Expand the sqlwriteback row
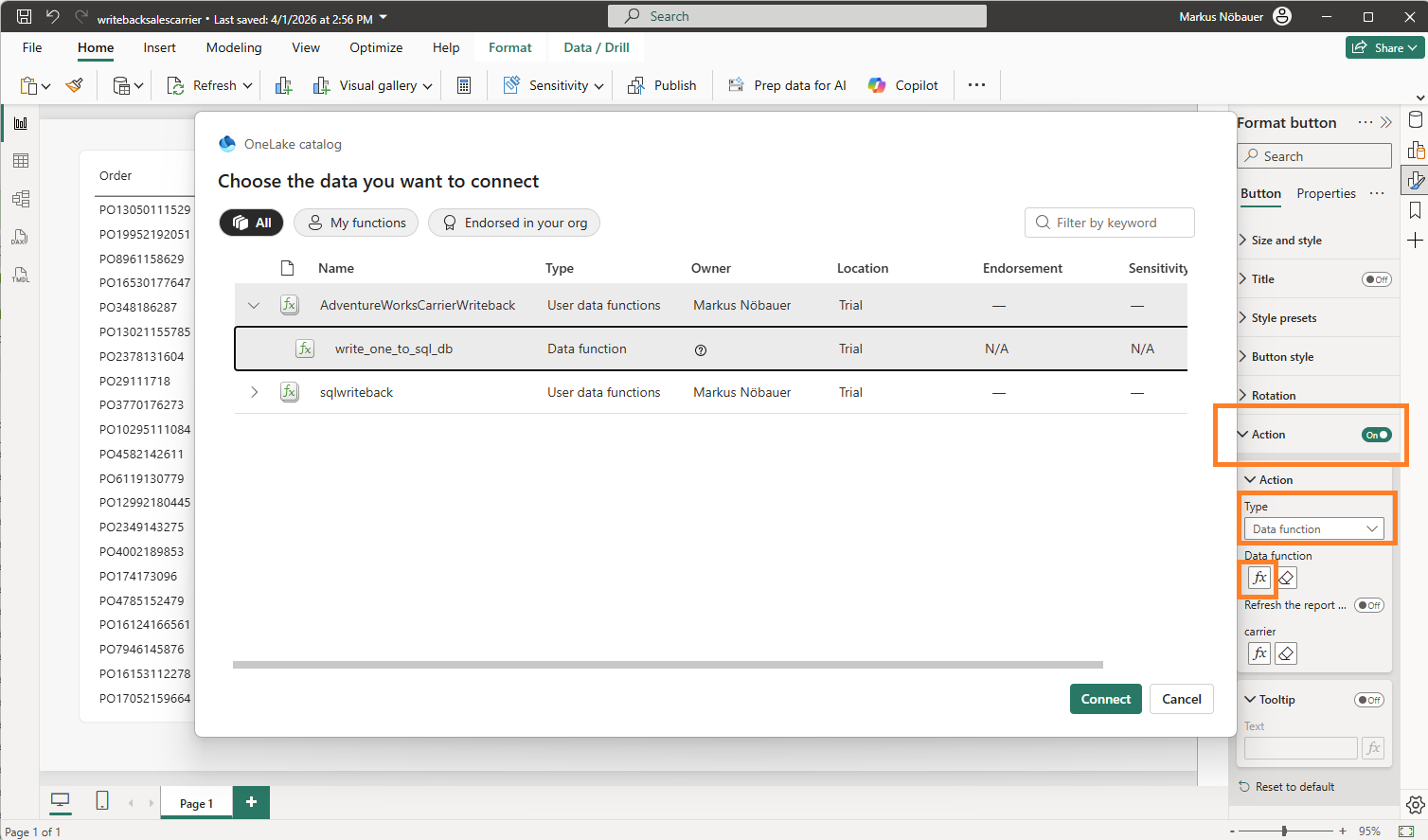Screen dimensions: 1428x840 [254, 392]
